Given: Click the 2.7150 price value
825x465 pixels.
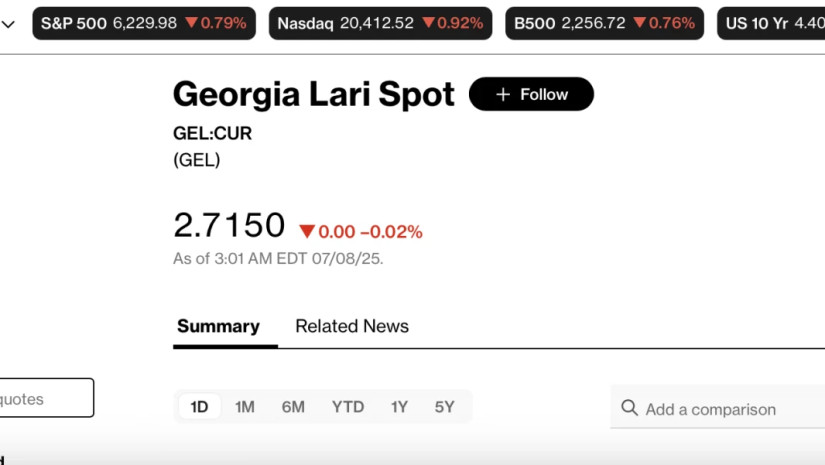Looking at the screenshot, I should (x=229, y=225).
